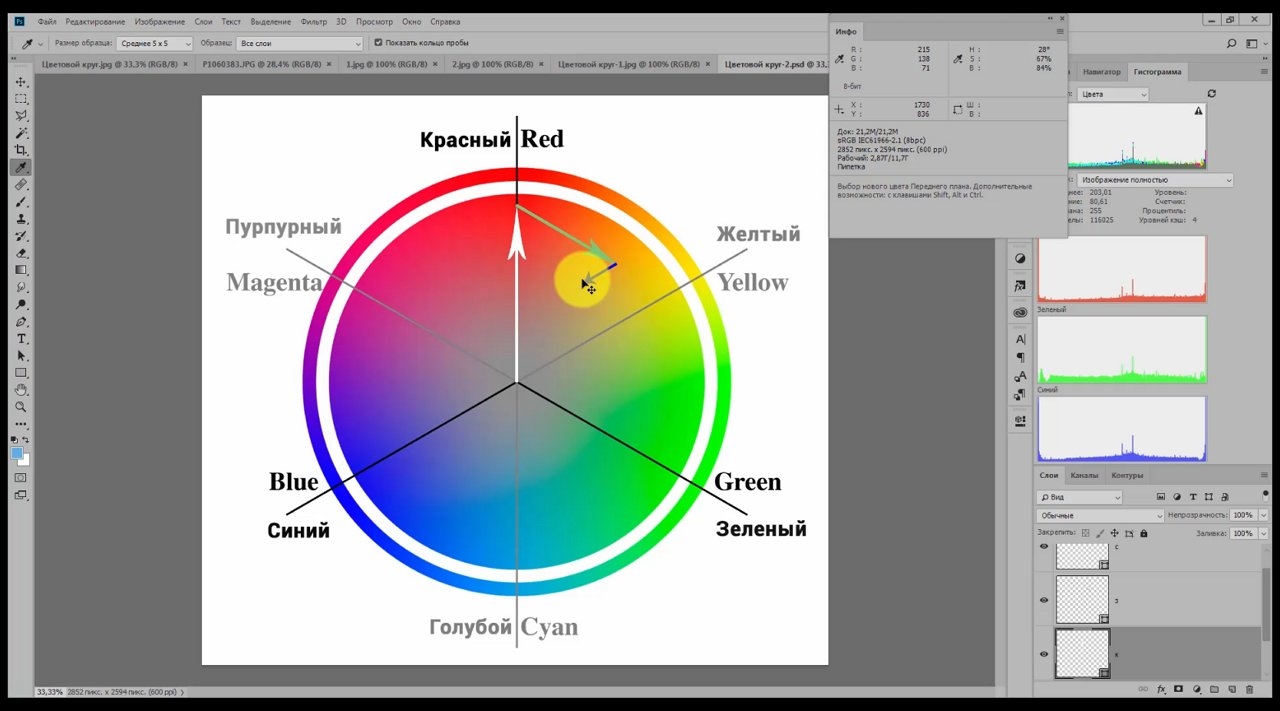Create a new layer
This screenshot has height=711, width=1280.
[1231, 689]
